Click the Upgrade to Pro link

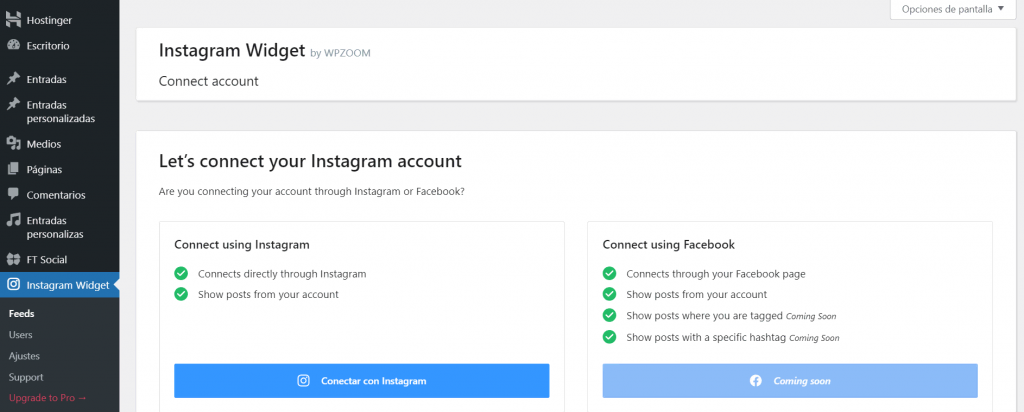[48, 398]
